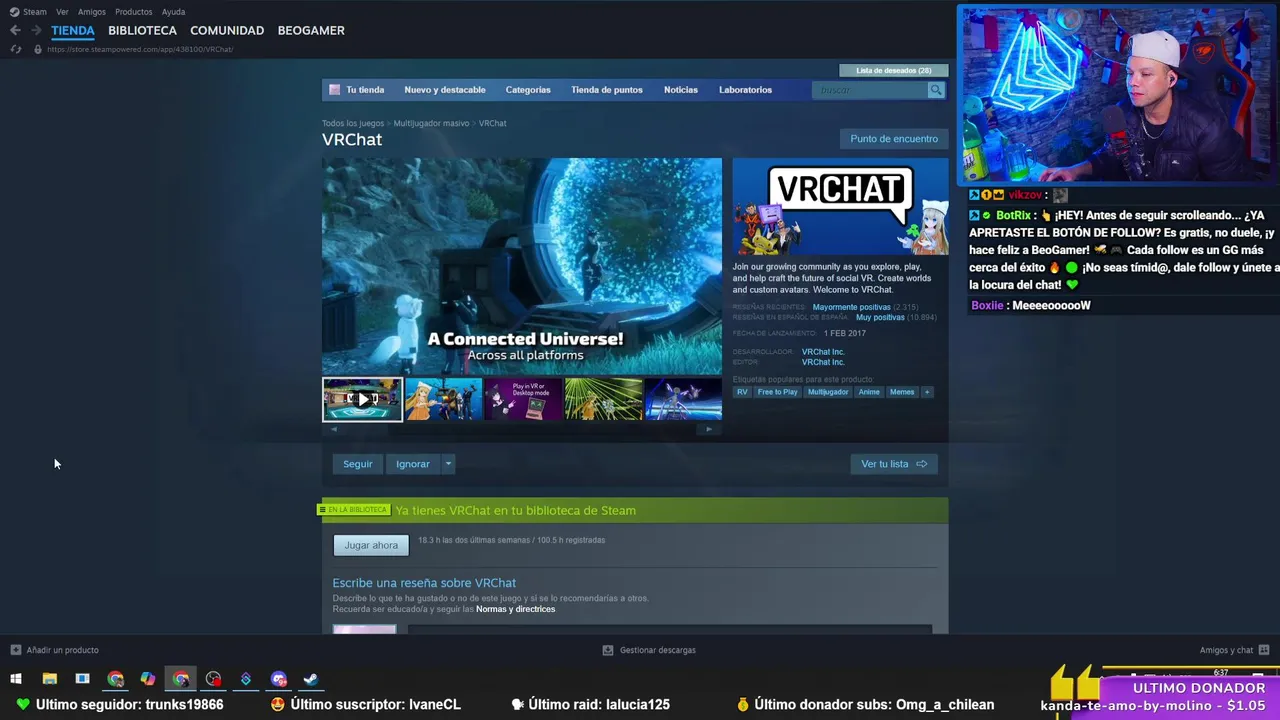Open Copilot from the taskbar
The height and width of the screenshot is (720, 1280).
(148, 679)
